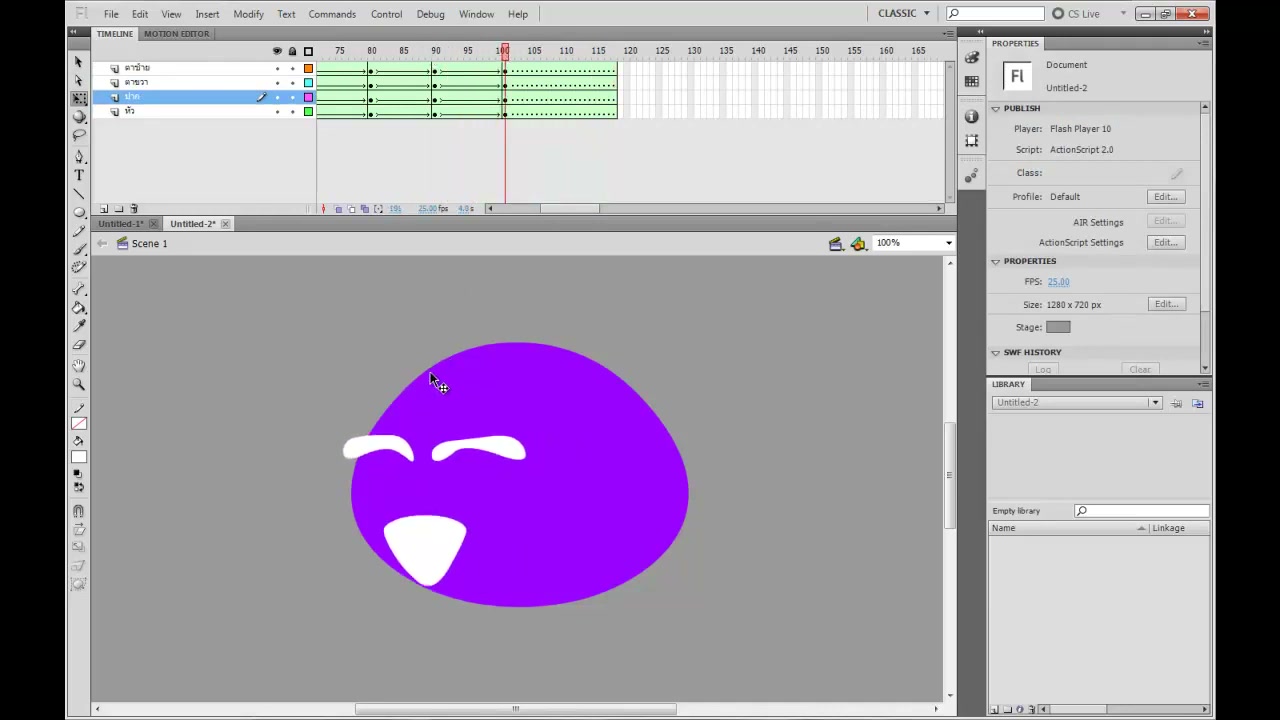Open the stage zoom 100% dropdown

pyautogui.click(x=948, y=243)
